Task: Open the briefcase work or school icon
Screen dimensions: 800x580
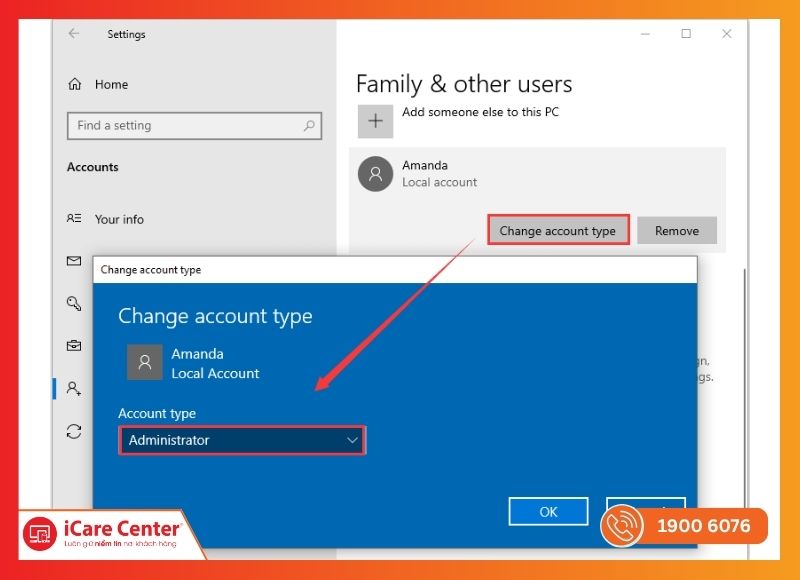Action: tap(74, 346)
